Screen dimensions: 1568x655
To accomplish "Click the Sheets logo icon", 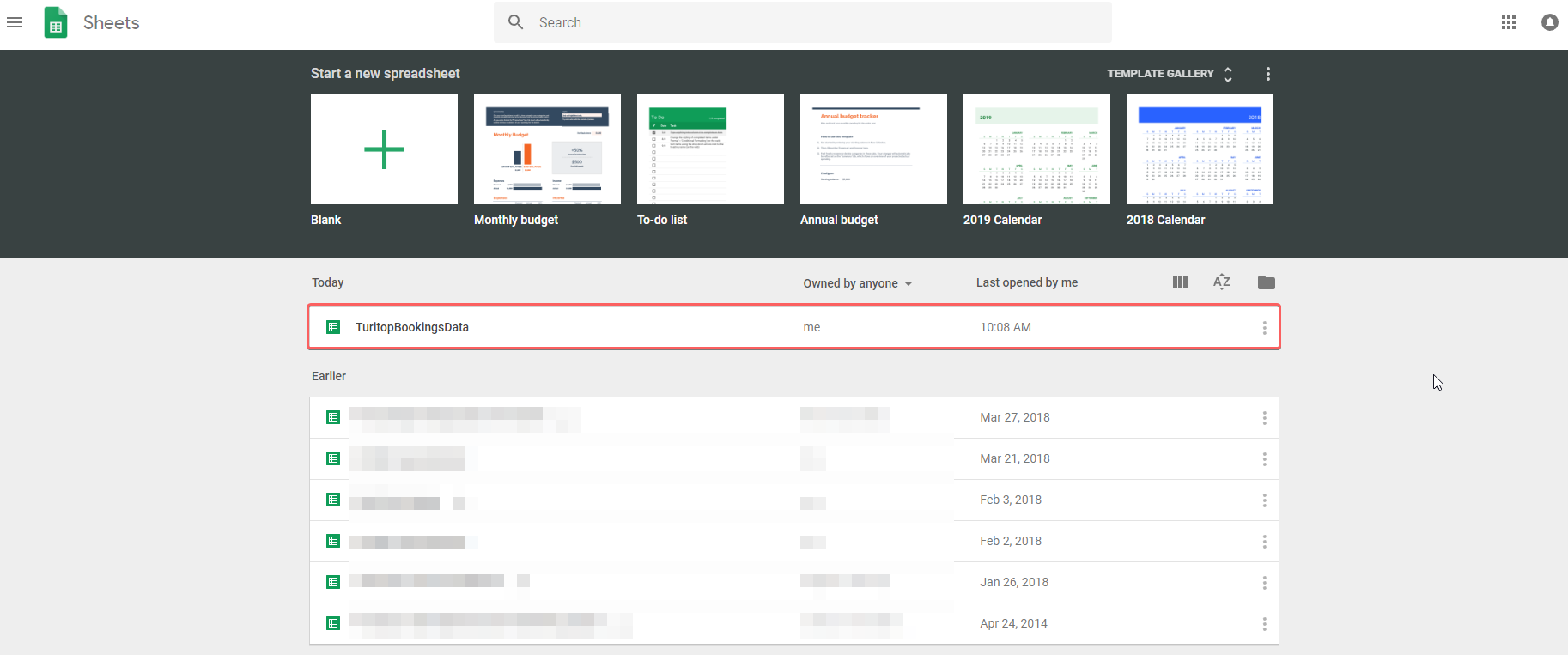I will [x=56, y=22].
